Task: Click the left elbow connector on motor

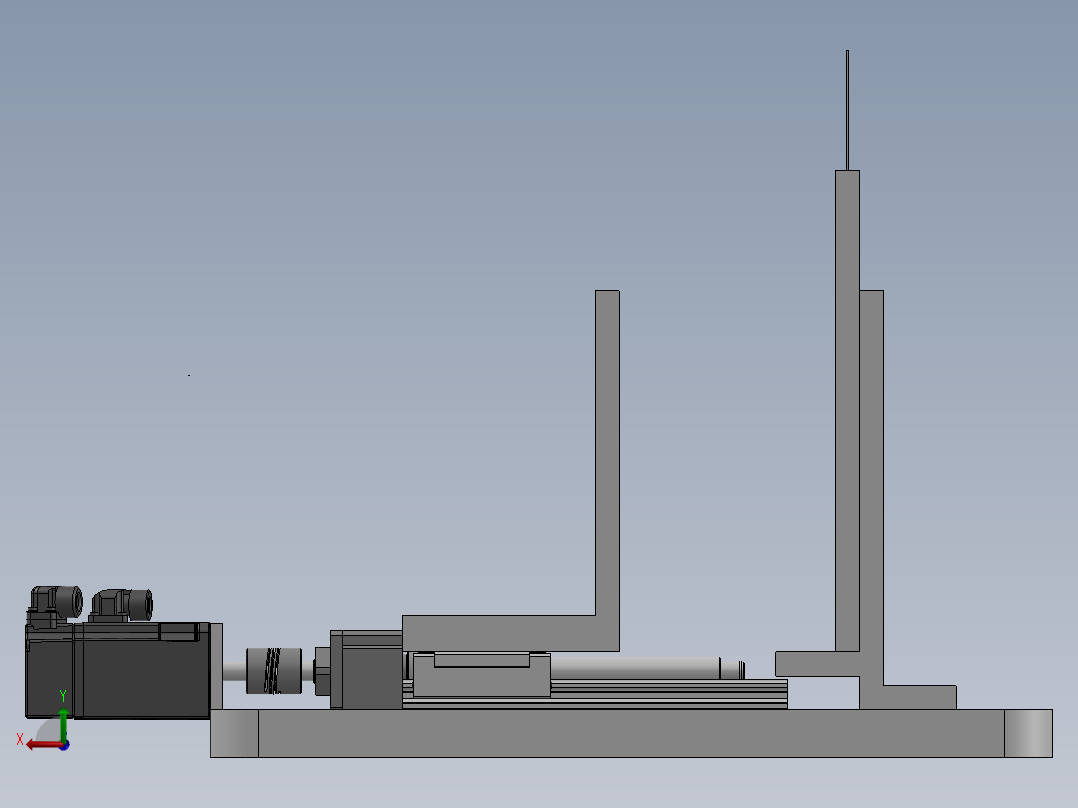Action: (x=55, y=604)
